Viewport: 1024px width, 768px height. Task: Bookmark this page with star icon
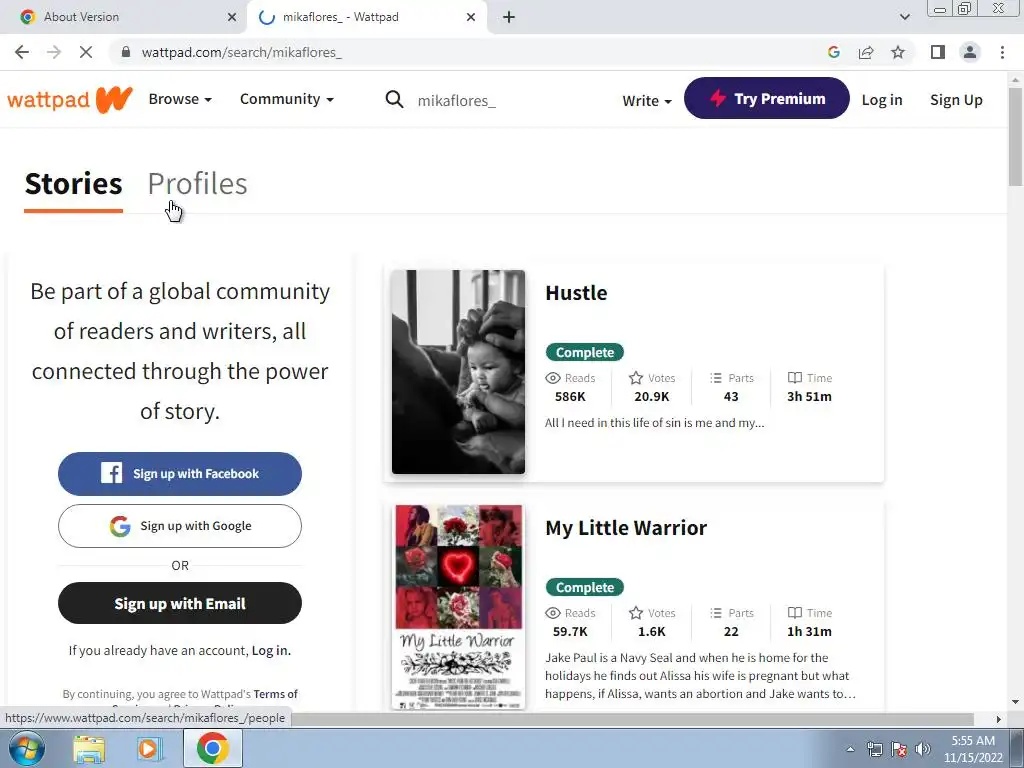click(898, 52)
